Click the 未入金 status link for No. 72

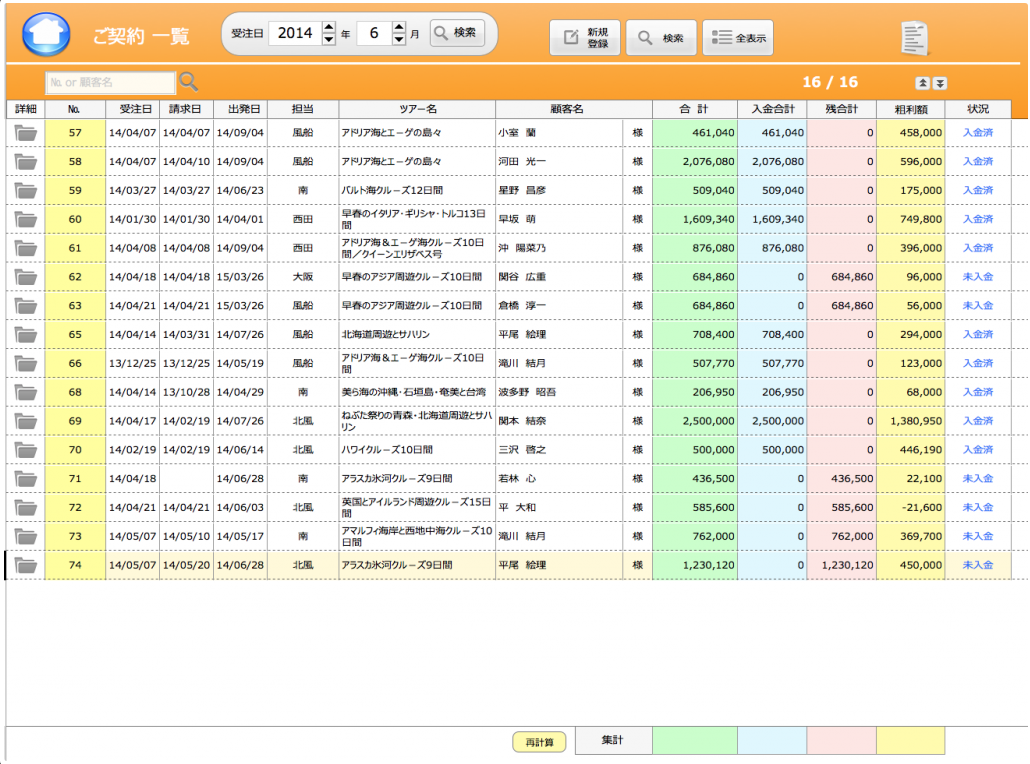[977, 507]
